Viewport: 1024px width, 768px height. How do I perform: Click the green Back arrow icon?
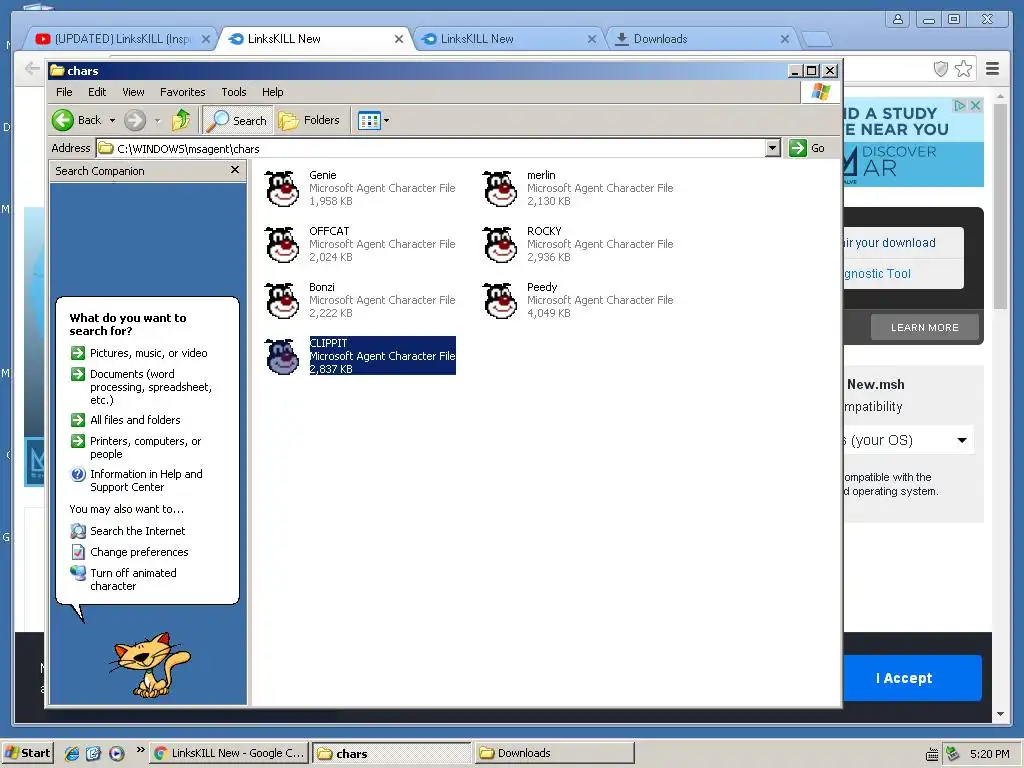click(x=63, y=120)
